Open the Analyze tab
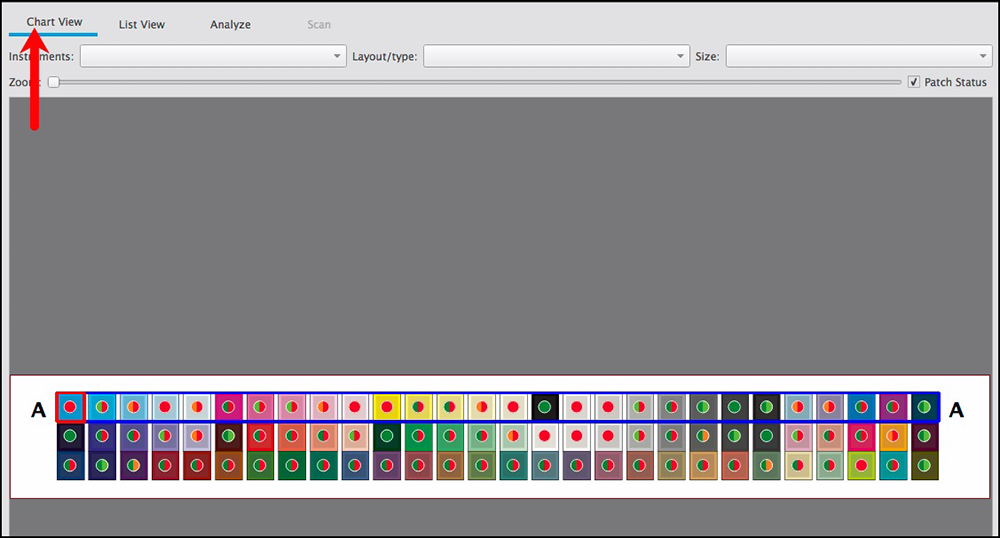Viewport: 1000px width, 538px height. click(x=230, y=24)
